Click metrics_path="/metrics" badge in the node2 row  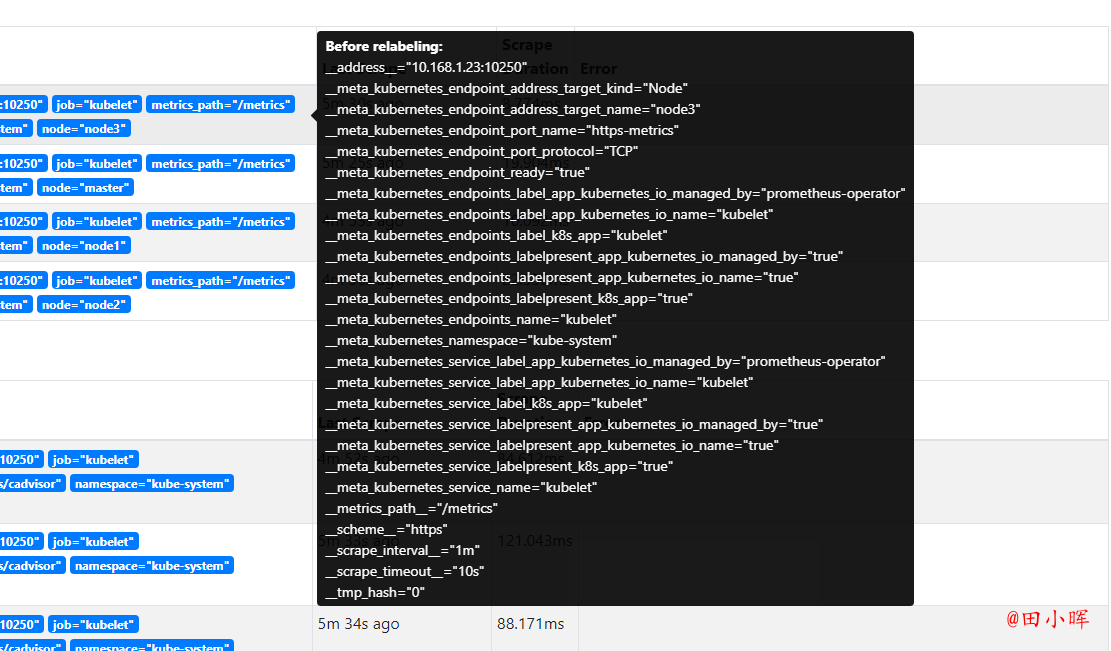pos(220,281)
